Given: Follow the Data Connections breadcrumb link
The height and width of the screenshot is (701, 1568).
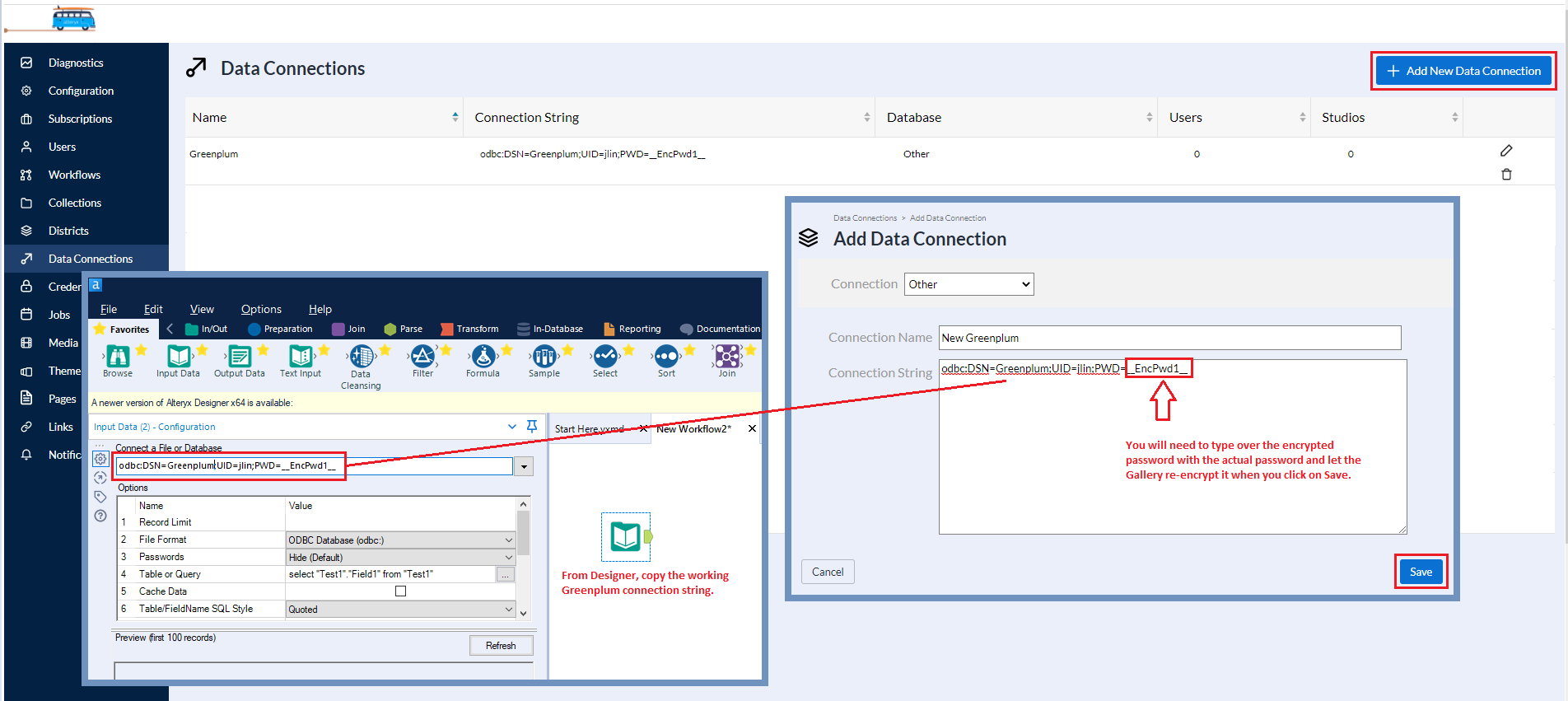Looking at the screenshot, I should (x=865, y=218).
